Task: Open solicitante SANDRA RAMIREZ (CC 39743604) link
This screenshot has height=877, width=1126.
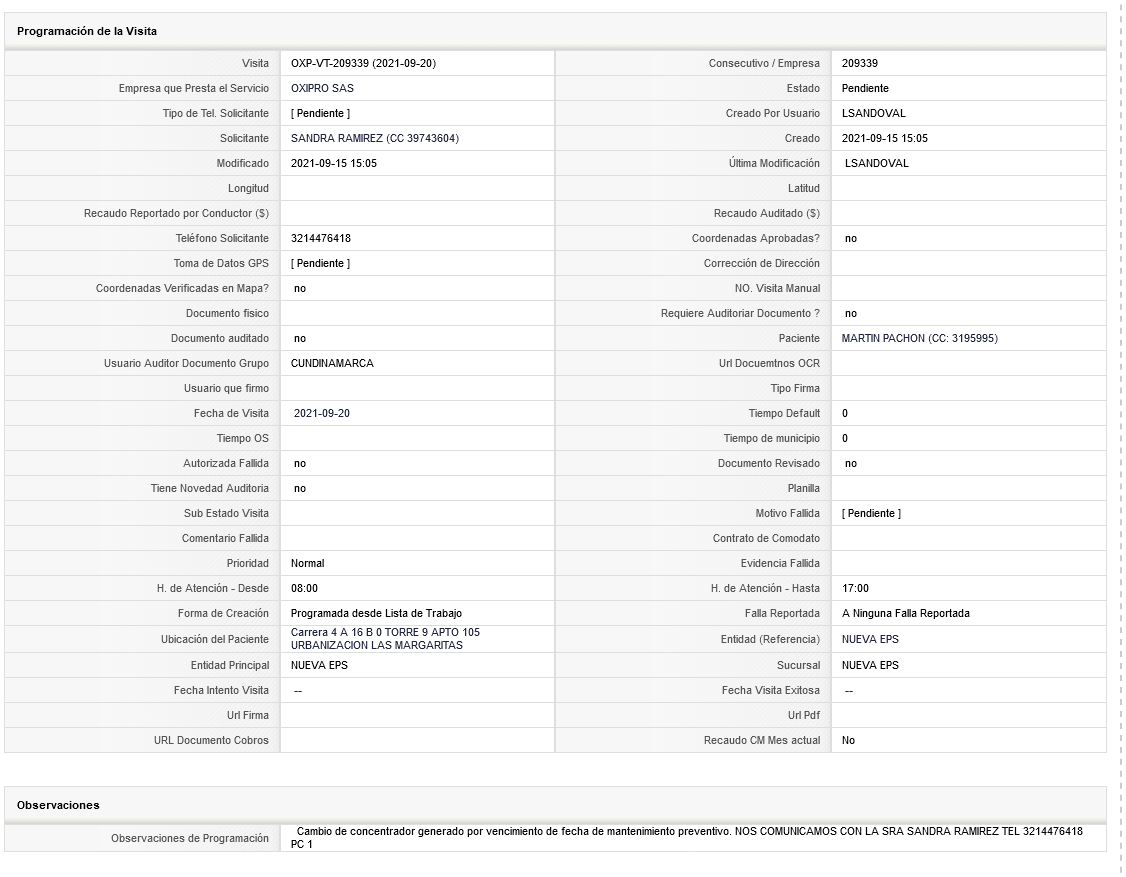Action: tap(374, 139)
